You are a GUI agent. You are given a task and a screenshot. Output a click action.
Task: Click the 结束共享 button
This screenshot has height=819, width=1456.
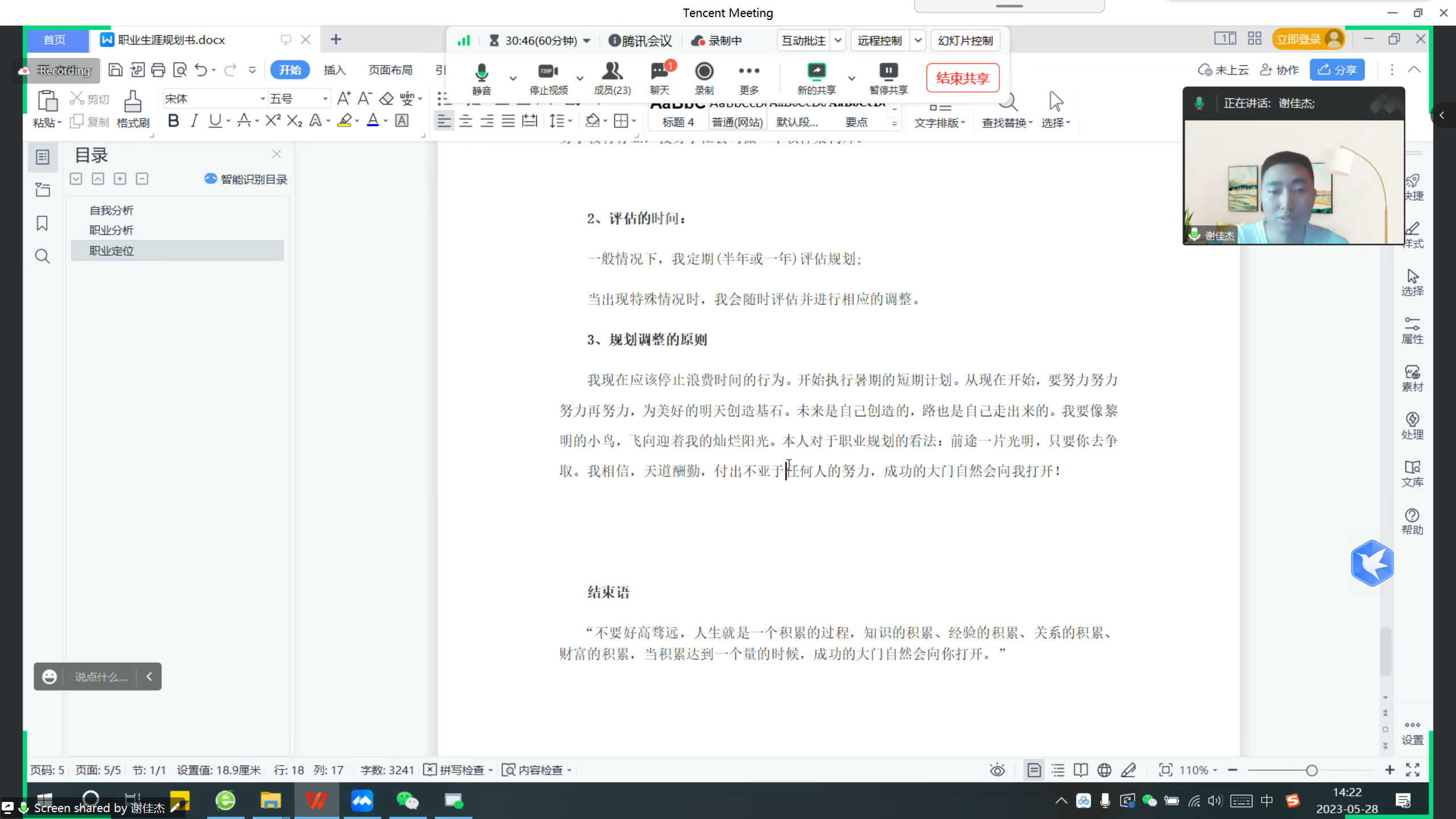(962, 78)
